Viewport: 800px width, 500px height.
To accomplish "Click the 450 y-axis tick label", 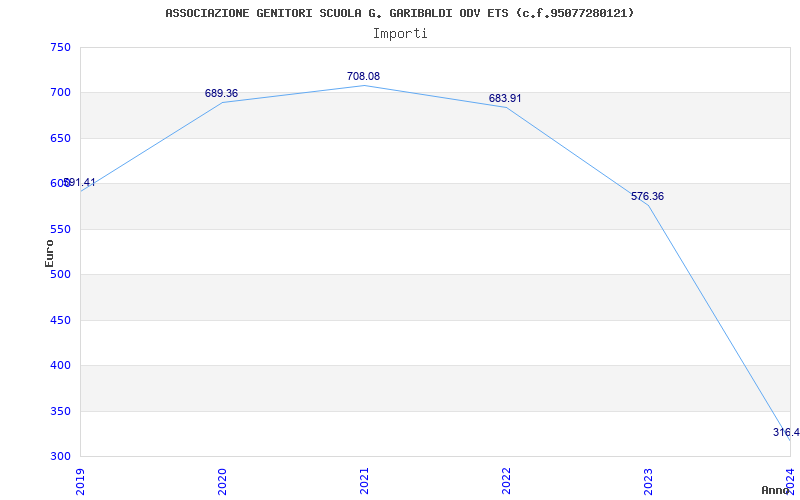I will 60,320.
